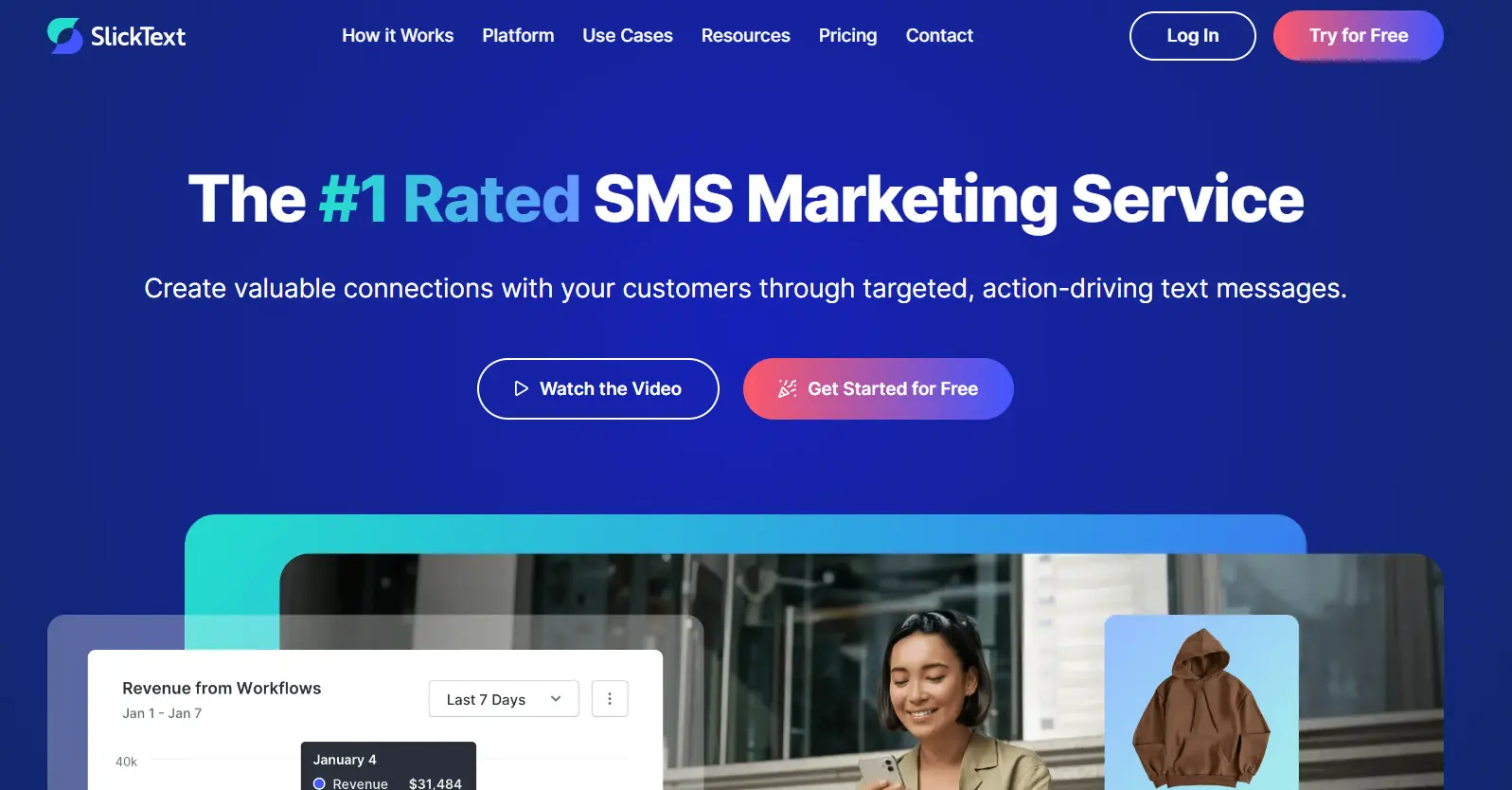
Task: Click the Try for Free button
Action: pyautogui.click(x=1359, y=36)
